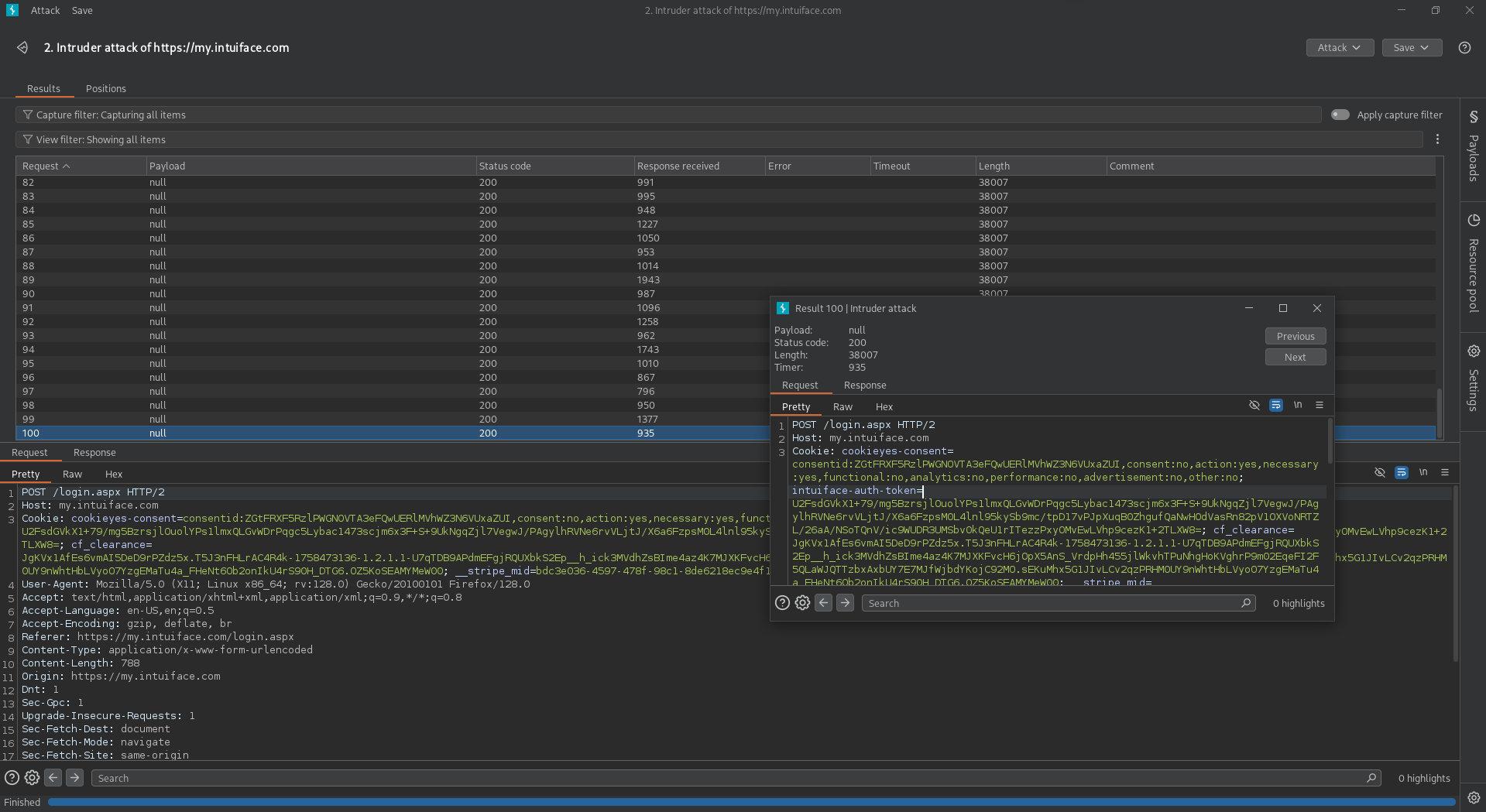Open help icon in the top right corner
1486x812 pixels.
[x=1464, y=48]
